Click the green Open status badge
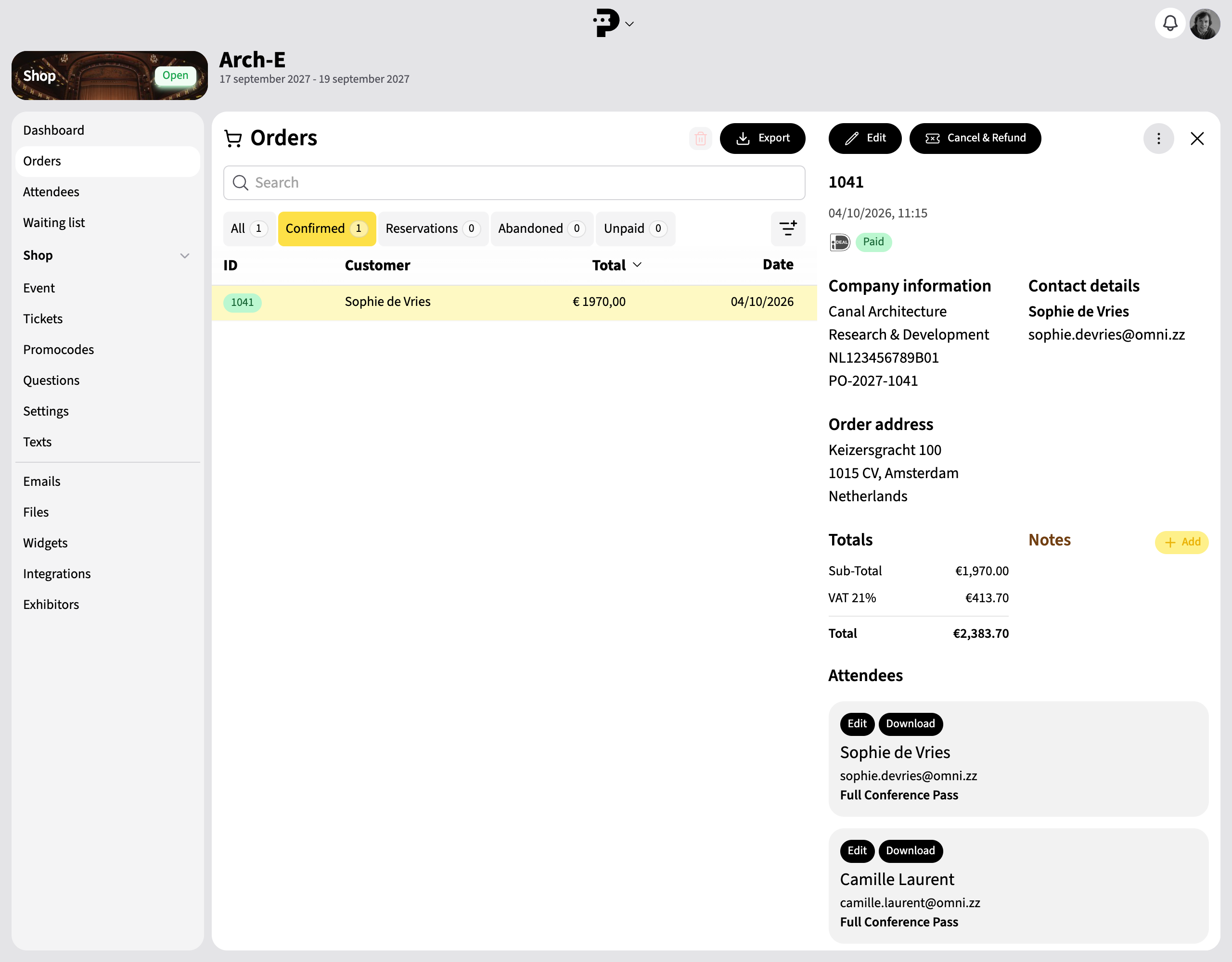Viewport: 1232px width, 962px height. [x=175, y=76]
